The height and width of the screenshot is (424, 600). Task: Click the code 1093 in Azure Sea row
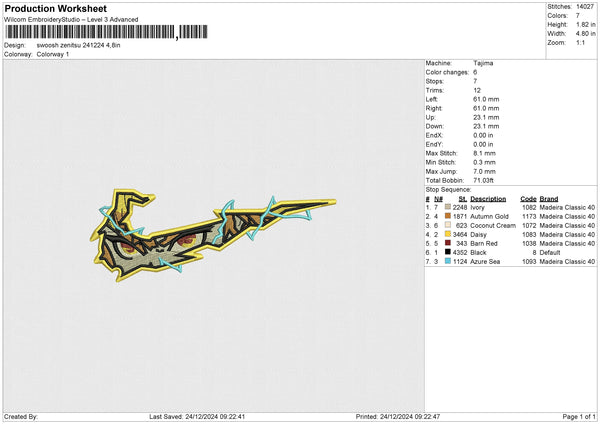click(x=529, y=262)
